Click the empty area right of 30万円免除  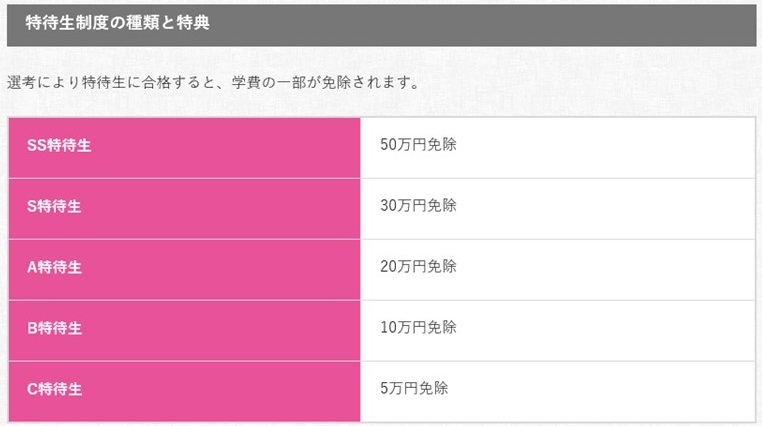point(605,209)
